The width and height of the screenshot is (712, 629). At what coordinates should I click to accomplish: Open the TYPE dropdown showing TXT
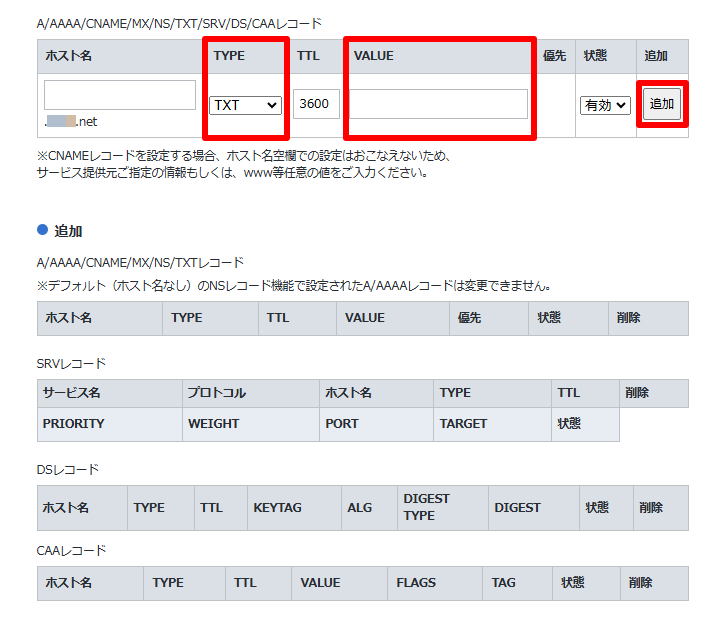click(x=245, y=105)
